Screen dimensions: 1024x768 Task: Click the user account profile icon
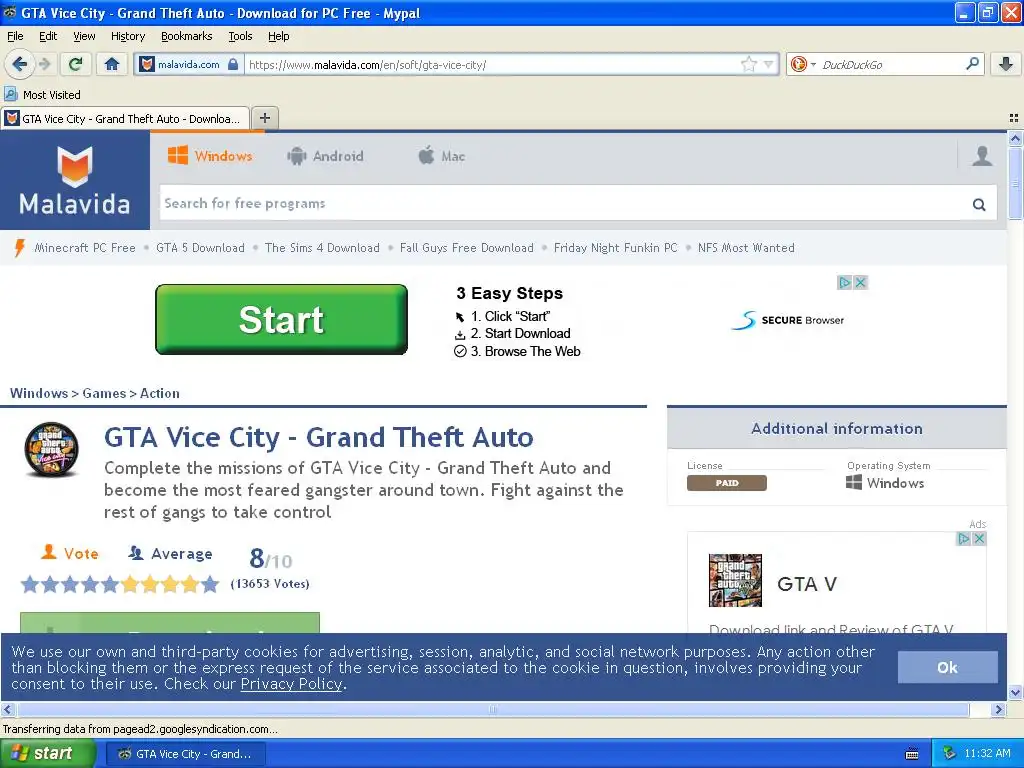click(x=982, y=156)
